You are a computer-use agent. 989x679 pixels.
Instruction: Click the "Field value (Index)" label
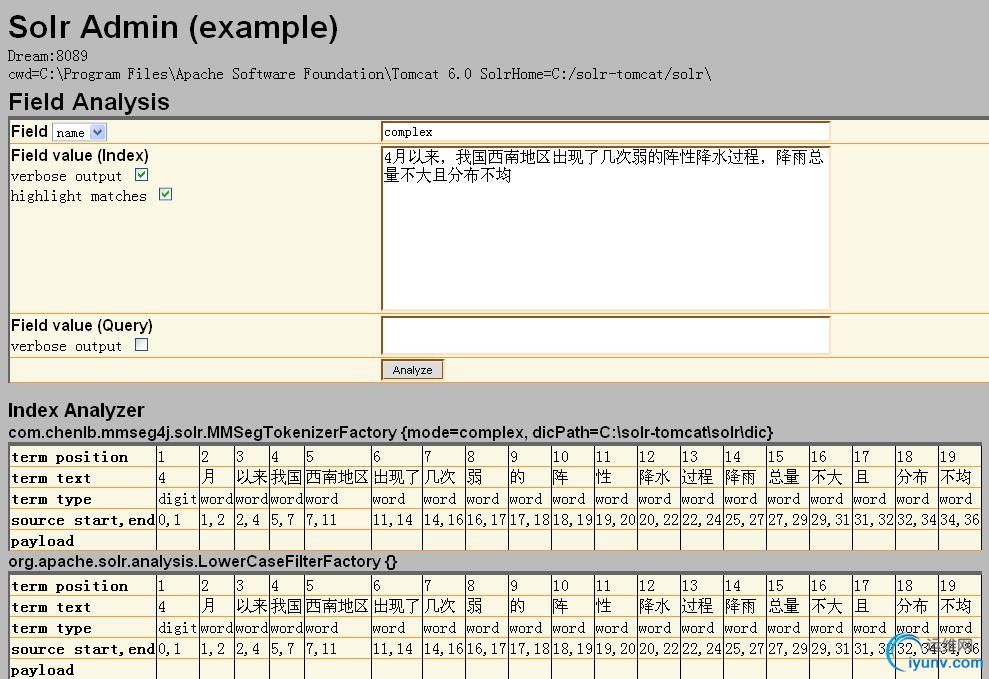coord(79,155)
